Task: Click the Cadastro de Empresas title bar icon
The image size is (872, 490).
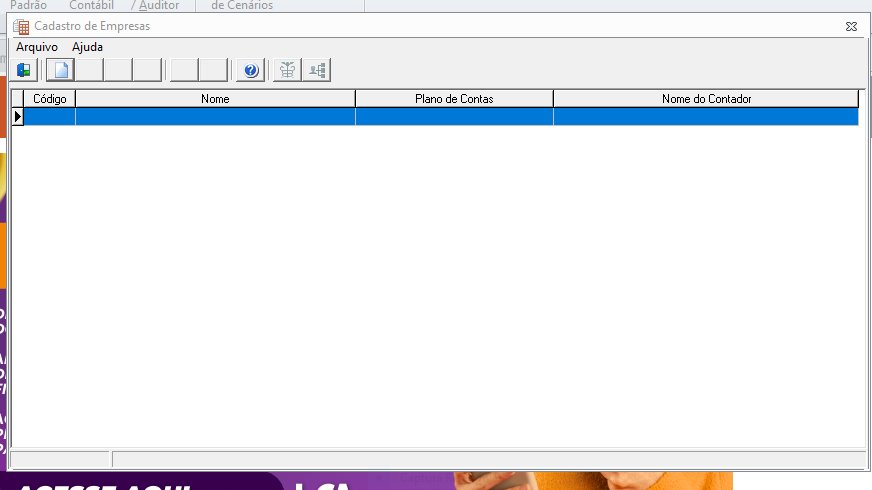Action: 21,26
